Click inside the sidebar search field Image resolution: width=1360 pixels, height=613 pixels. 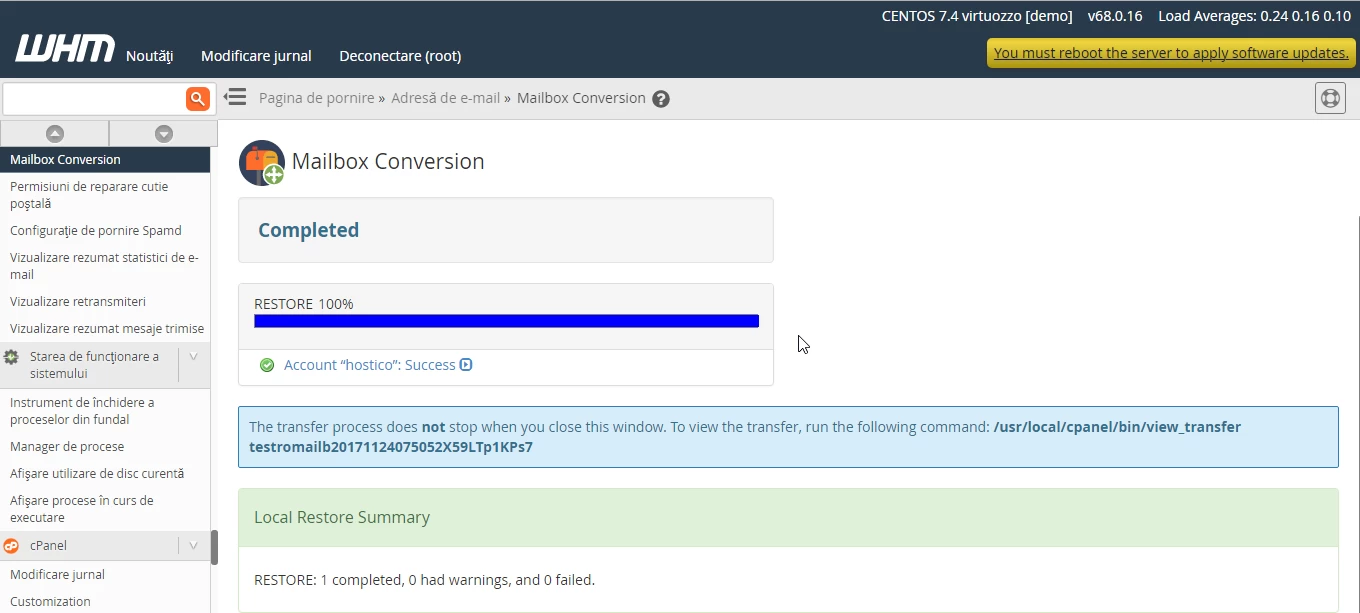pyautogui.click(x=95, y=98)
